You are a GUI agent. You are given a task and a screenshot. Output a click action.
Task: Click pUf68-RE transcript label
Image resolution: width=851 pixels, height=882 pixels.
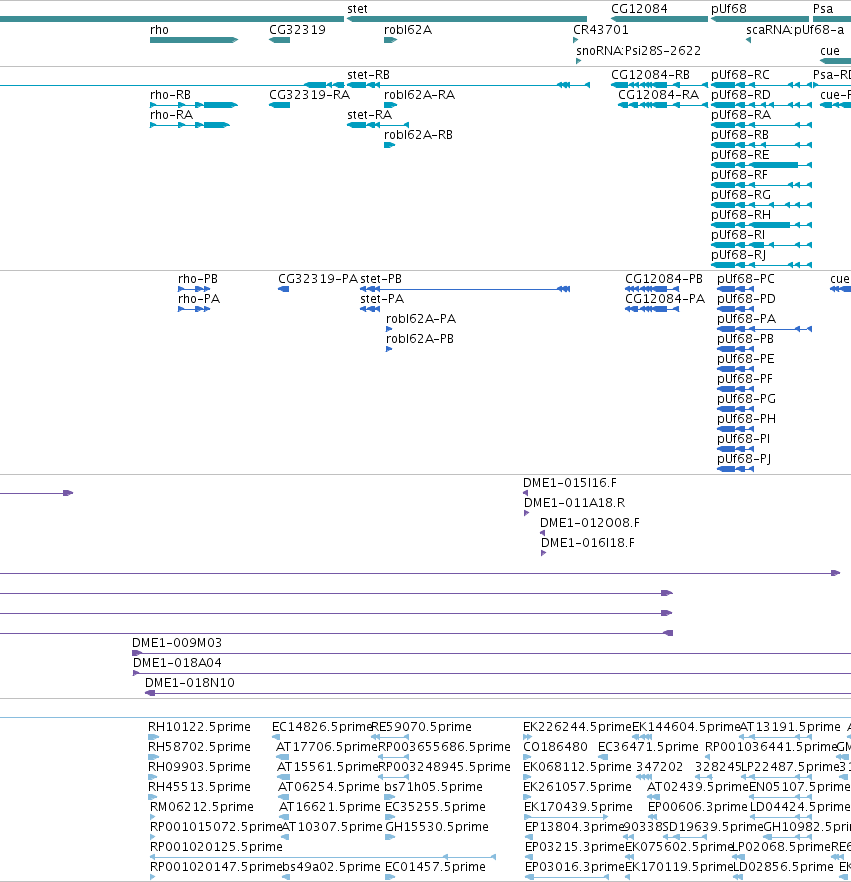pyautogui.click(x=740, y=155)
